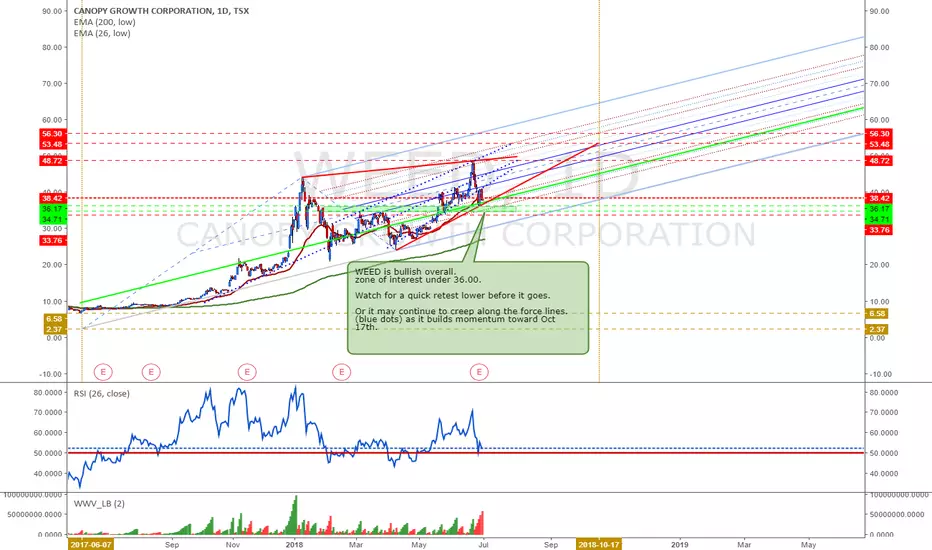The height and width of the screenshot is (550, 932).
Task: Click the 2019 year label on time axis
Action: pyautogui.click(x=679, y=544)
